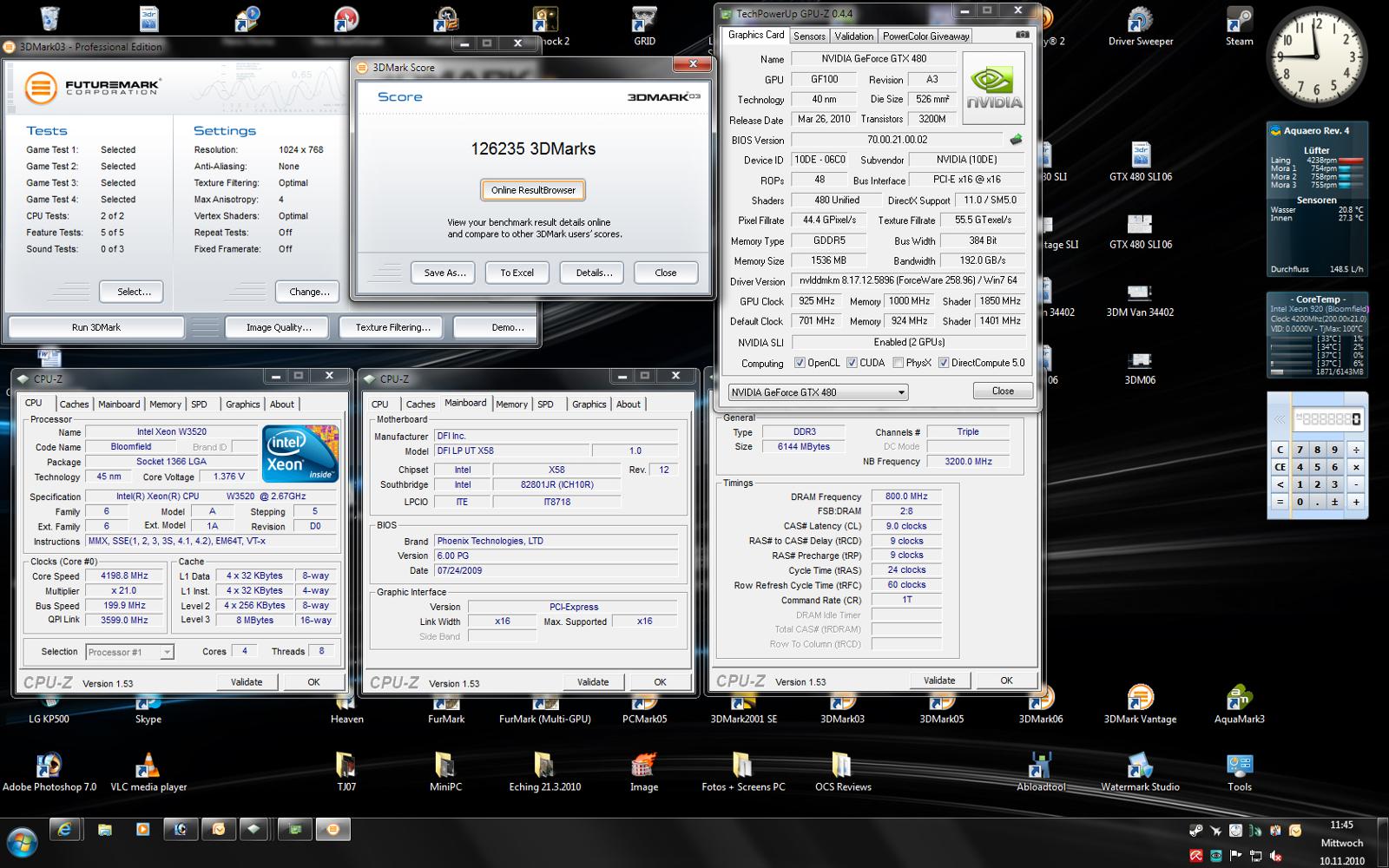Open the 3DM Van 34402 desktop file
This screenshot has width=1389, height=868.
tap(1140, 299)
